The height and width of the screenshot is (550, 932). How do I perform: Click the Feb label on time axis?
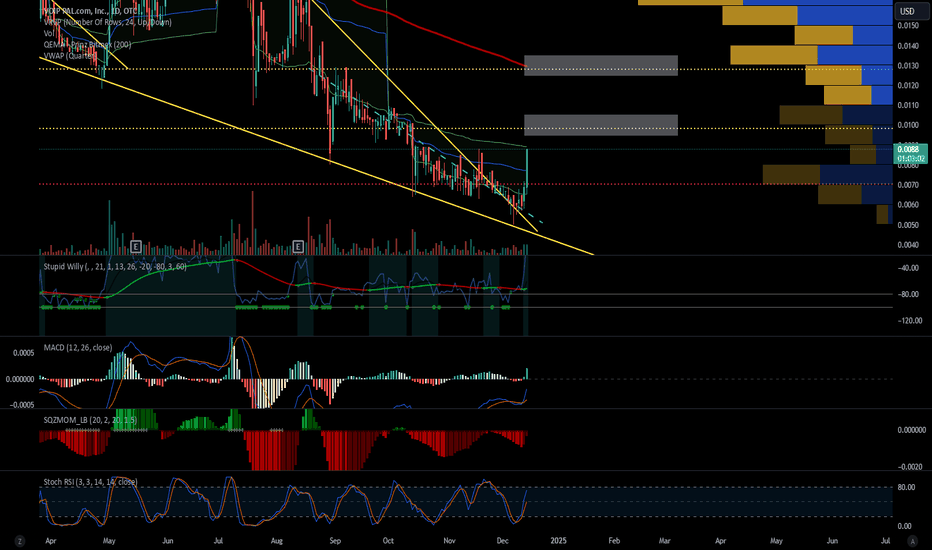coord(614,541)
